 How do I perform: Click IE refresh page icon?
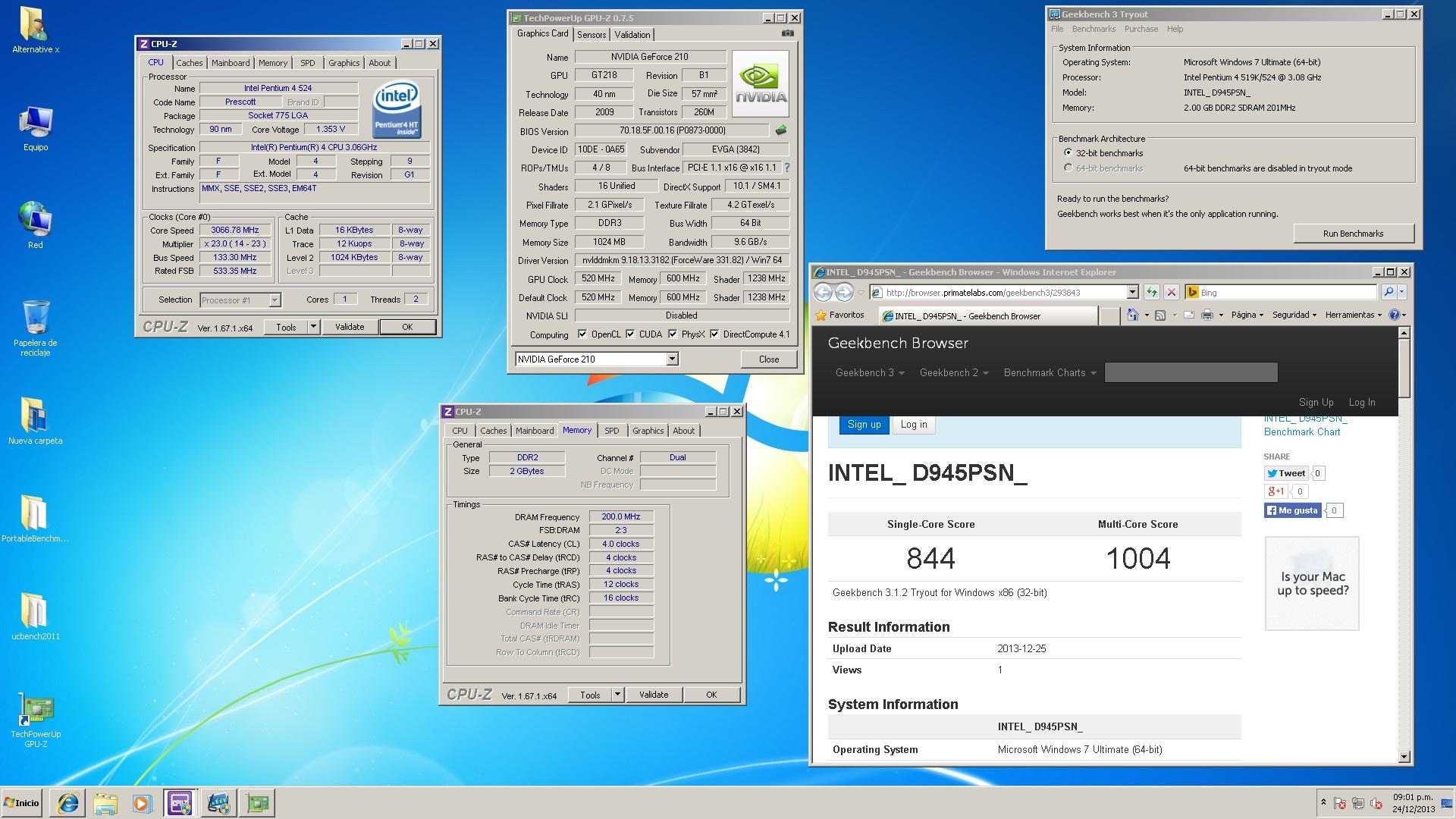(1152, 292)
